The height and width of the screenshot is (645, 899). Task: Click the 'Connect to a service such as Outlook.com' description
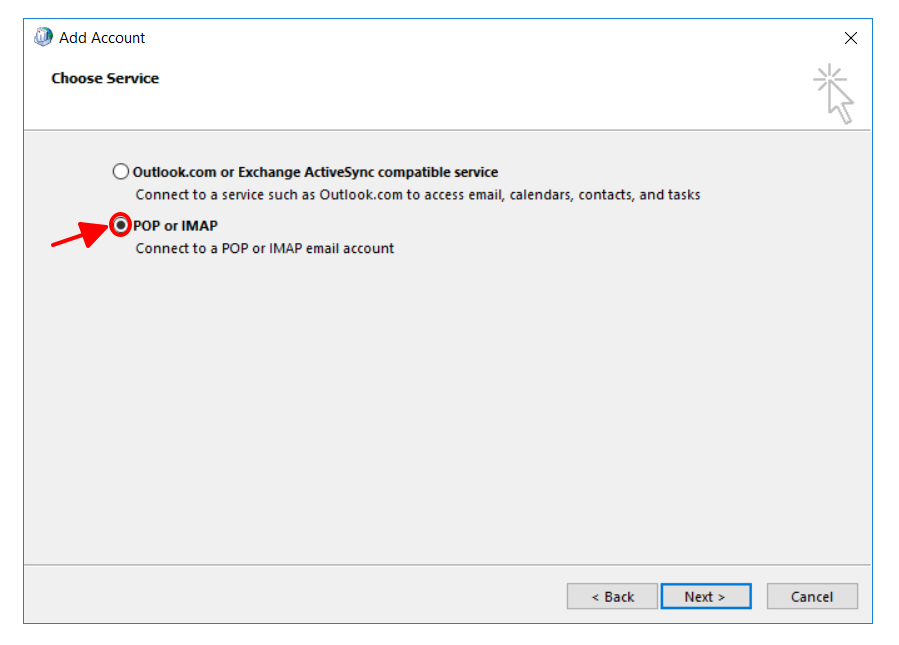click(417, 195)
